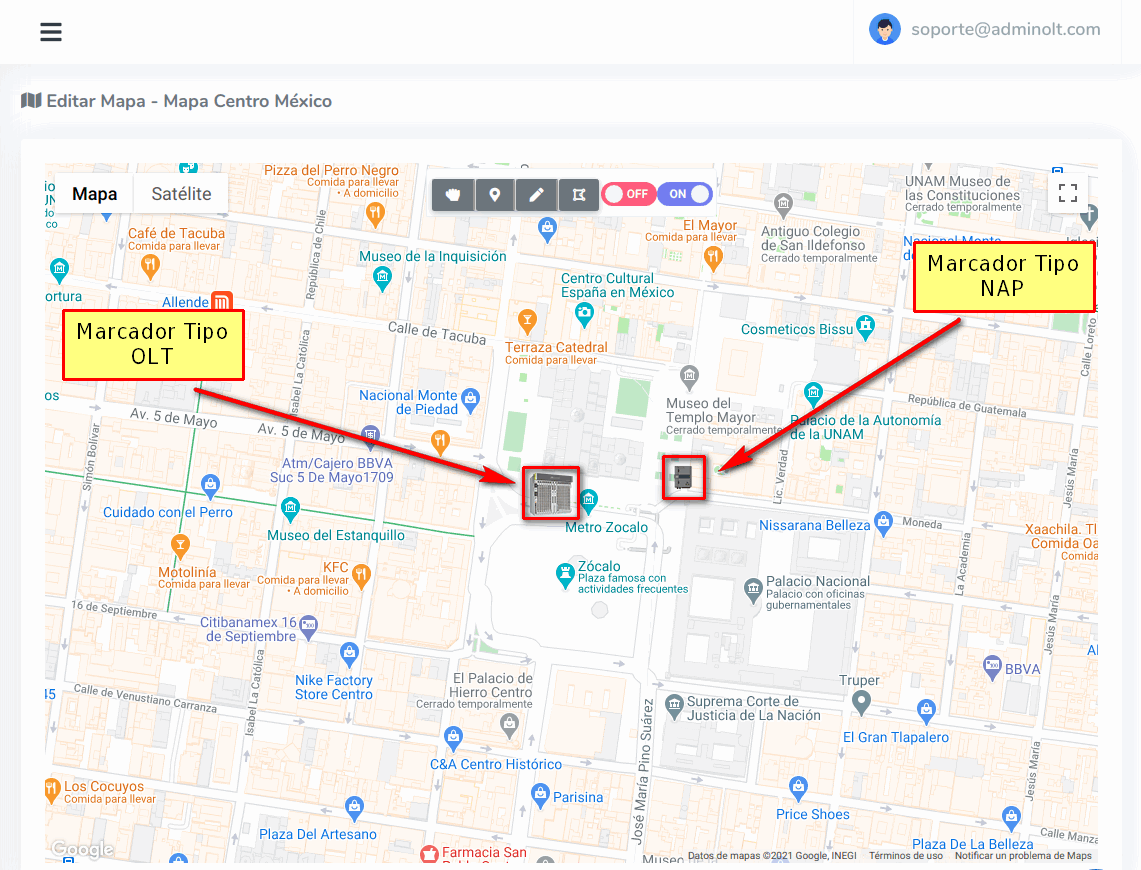The height and width of the screenshot is (870, 1141).
Task: Switch to Satélite map view
Action: pos(181,194)
